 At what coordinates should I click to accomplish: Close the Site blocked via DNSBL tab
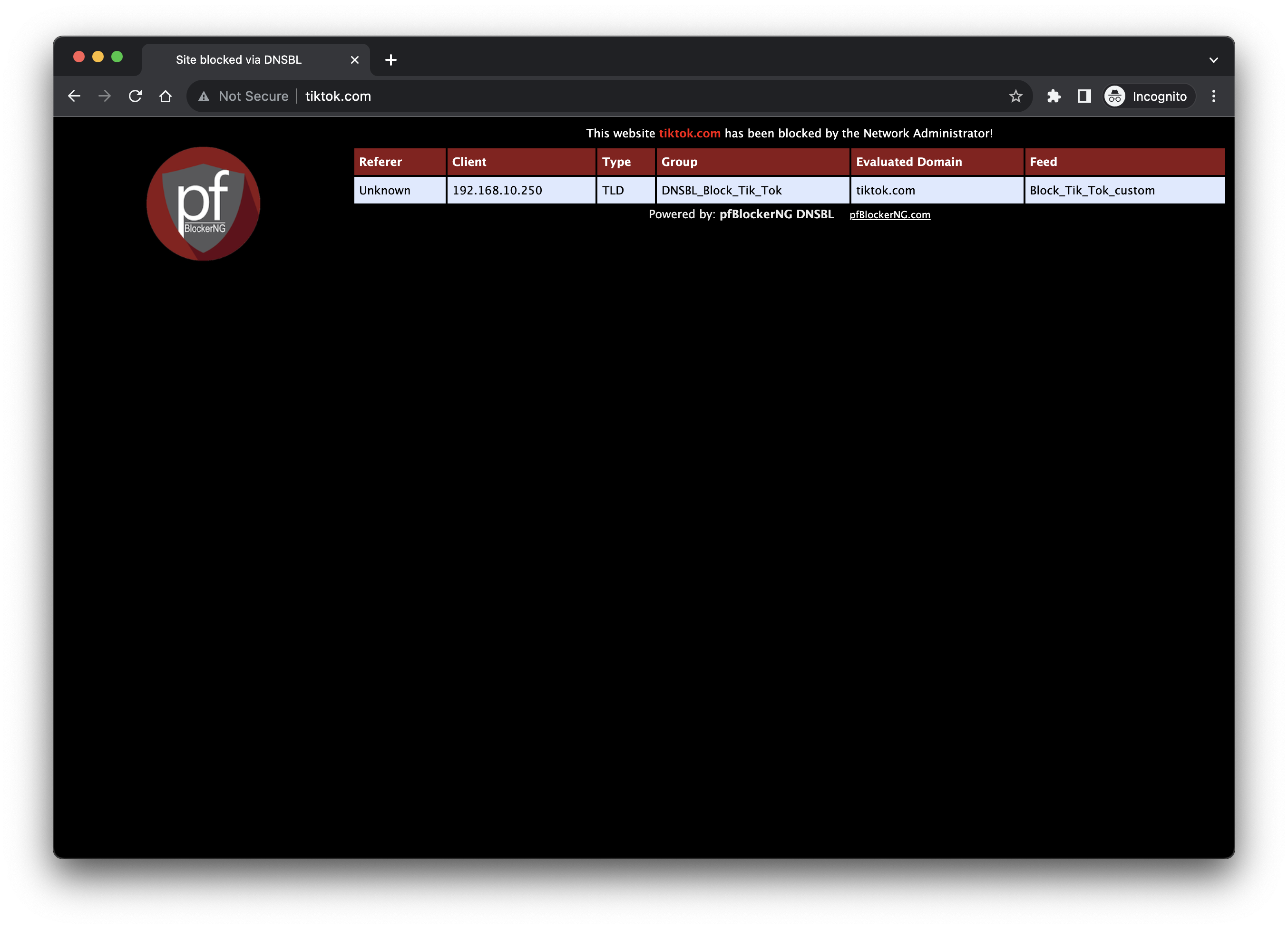(x=355, y=59)
